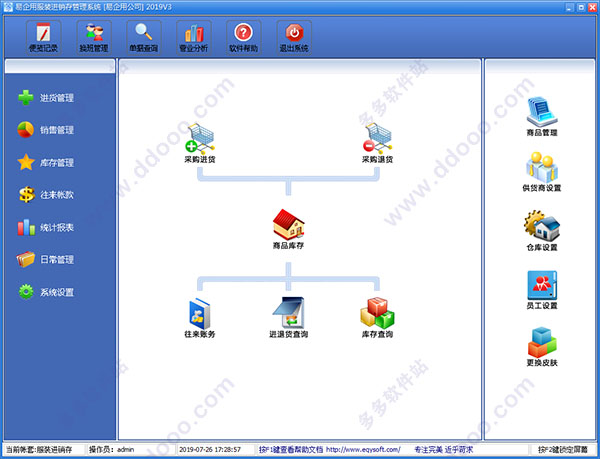Open 日常管理 sidebar item
The height and width of the screenshot is (459, 600).
tap(46, 259)
